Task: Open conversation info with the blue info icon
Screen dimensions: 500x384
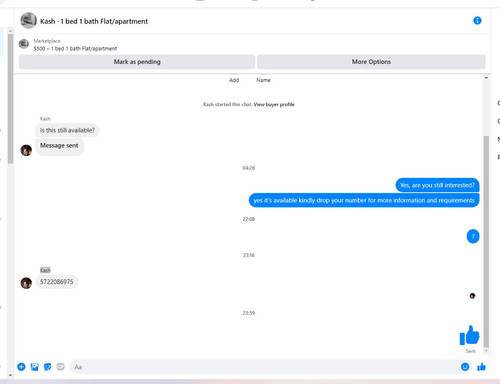Action: click(477, 21)
